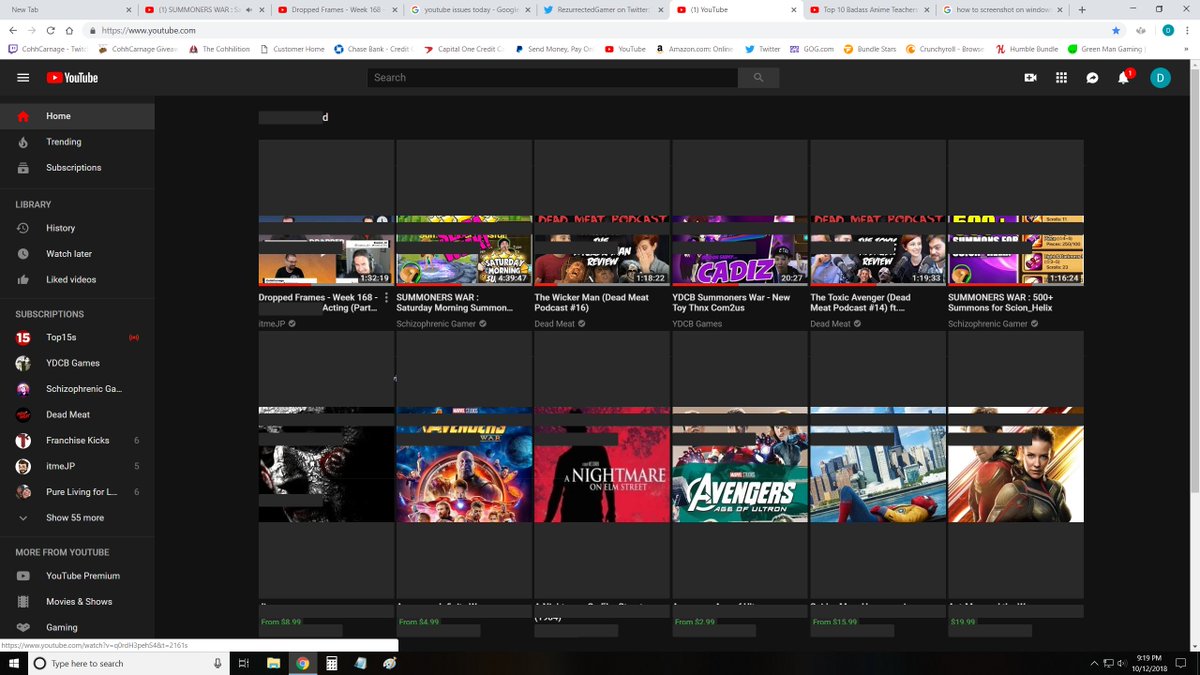This screenshot has height=675, width=1200.
Task: Open the messages share icon
Action: point(1093,77)
